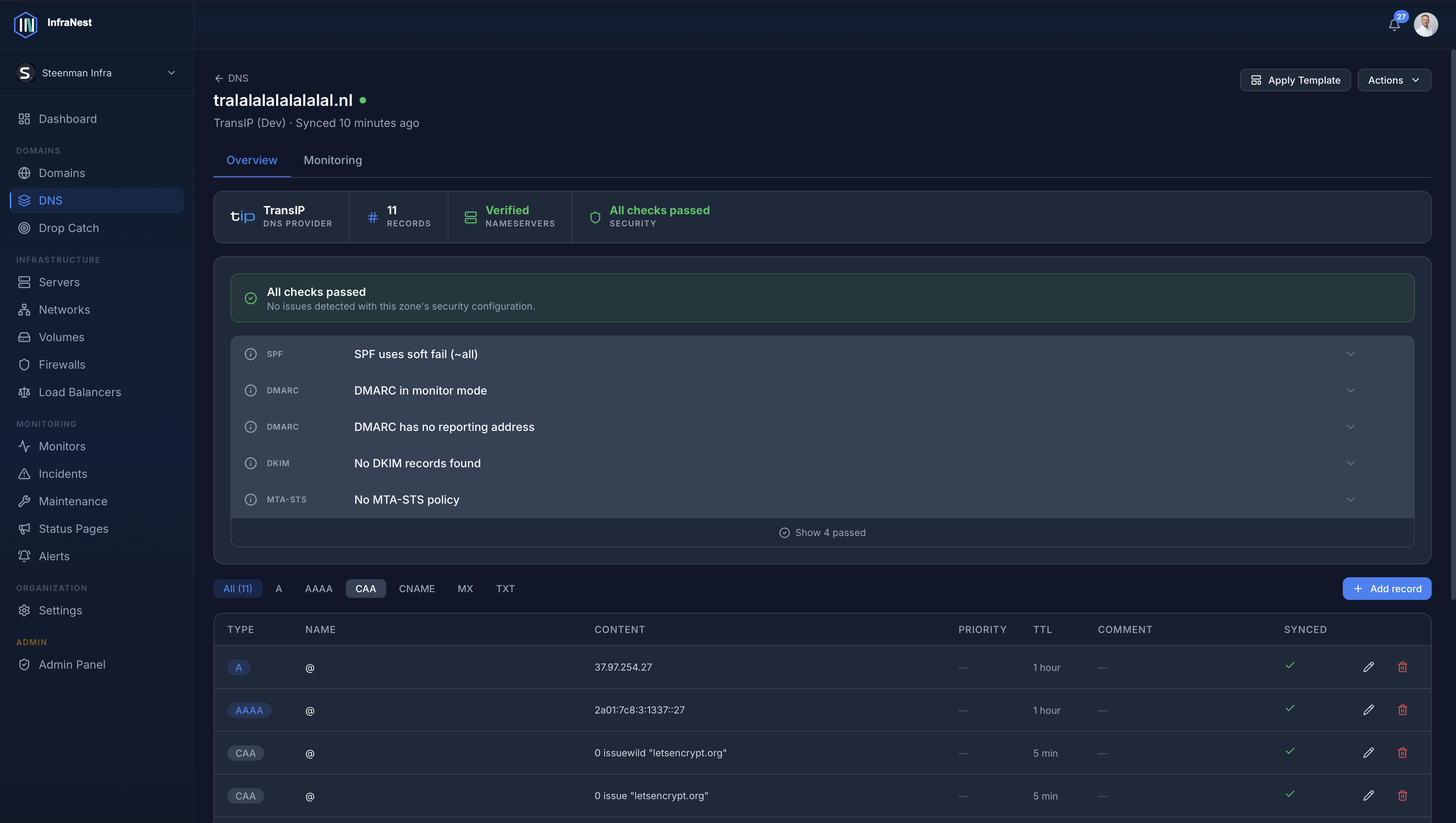Open the Actions dropdown menu
Viewport: 1456px width, 823px height.
pyautogui.click(x=1395, y=80)
